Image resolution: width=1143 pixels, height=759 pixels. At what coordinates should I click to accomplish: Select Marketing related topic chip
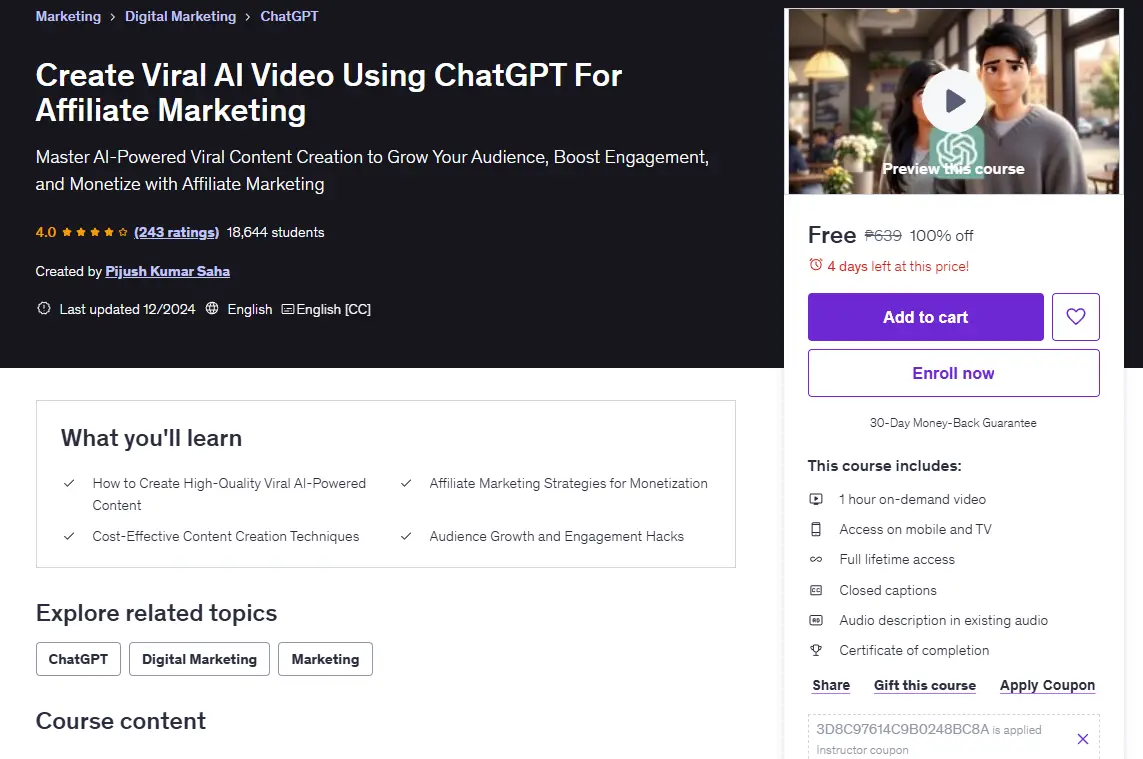tap(325, 659)
